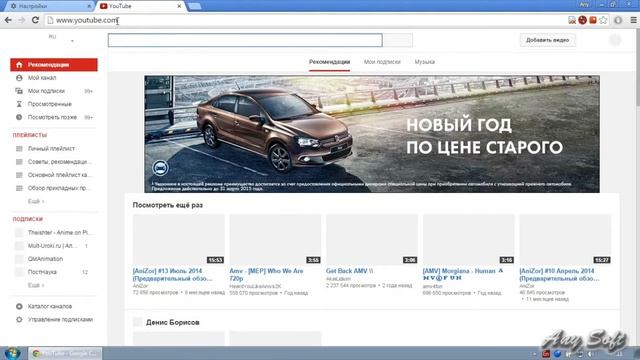Click the account avatar at top right
This screenshot has width=640, height=360.
pos(616,40)
